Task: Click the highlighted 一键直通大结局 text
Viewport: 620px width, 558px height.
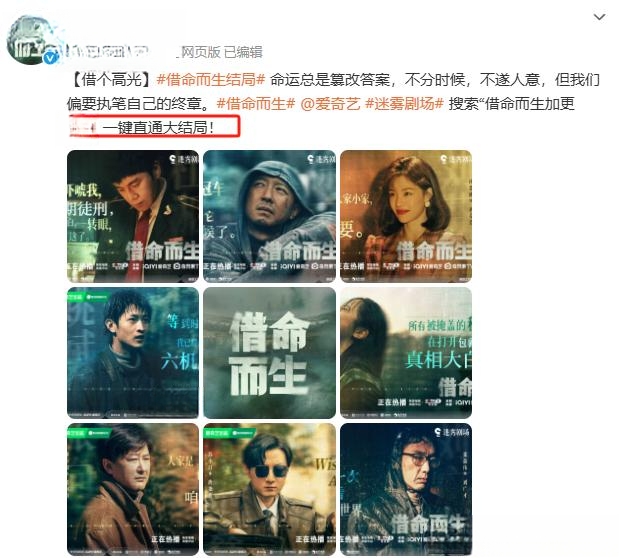Action: point(159,127)
